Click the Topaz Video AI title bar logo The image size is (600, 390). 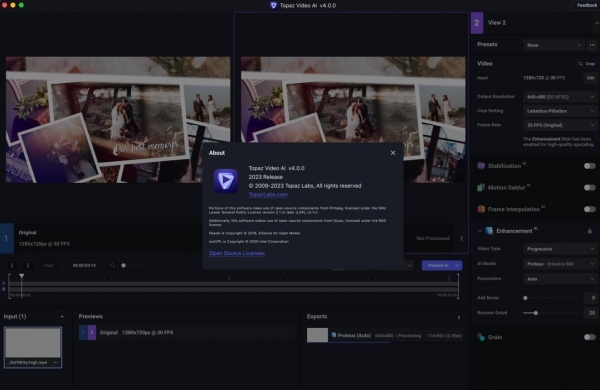pyautogui.click(x=273, y=5)
